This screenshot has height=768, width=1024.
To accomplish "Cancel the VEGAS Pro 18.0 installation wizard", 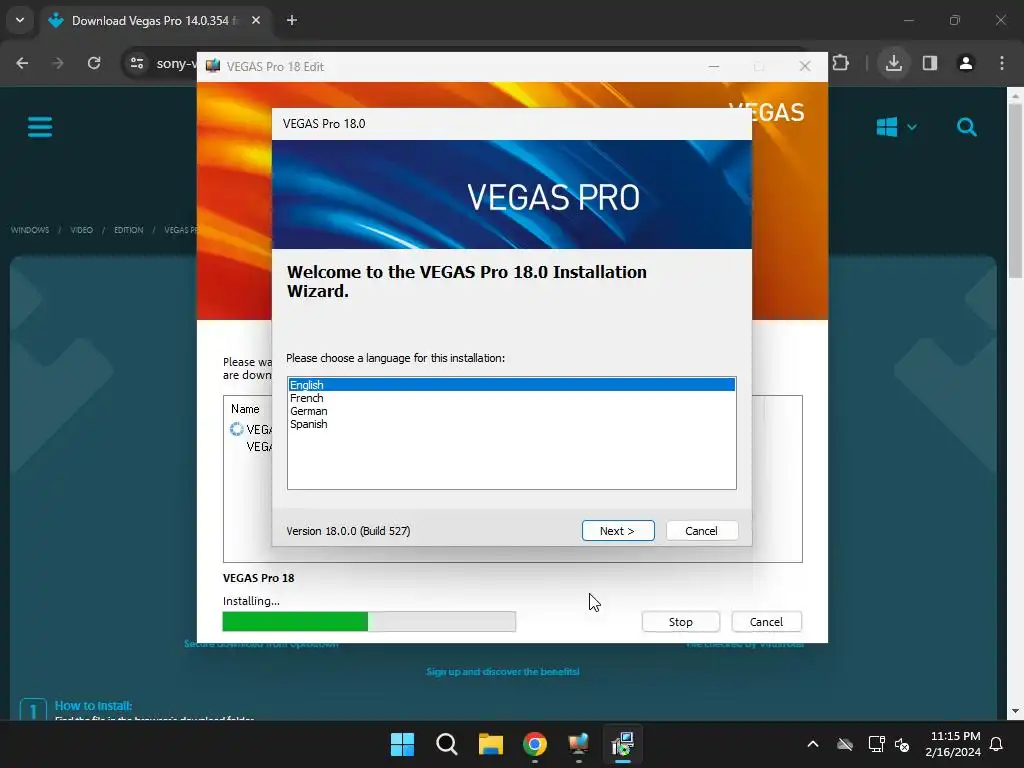I will 701,531.
